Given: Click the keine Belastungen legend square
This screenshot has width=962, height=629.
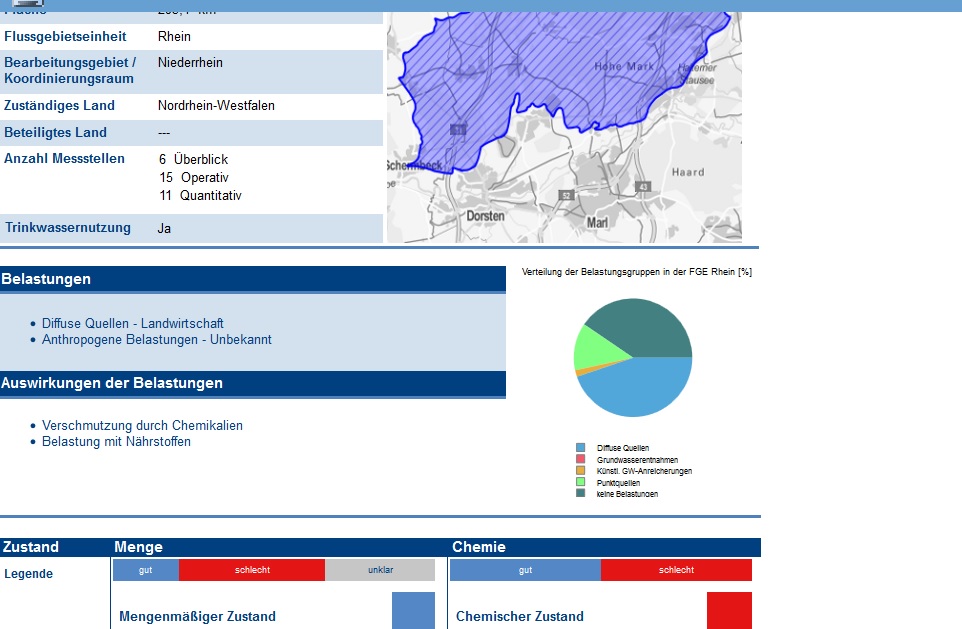Looking at the screenshot, I should 580,493.
